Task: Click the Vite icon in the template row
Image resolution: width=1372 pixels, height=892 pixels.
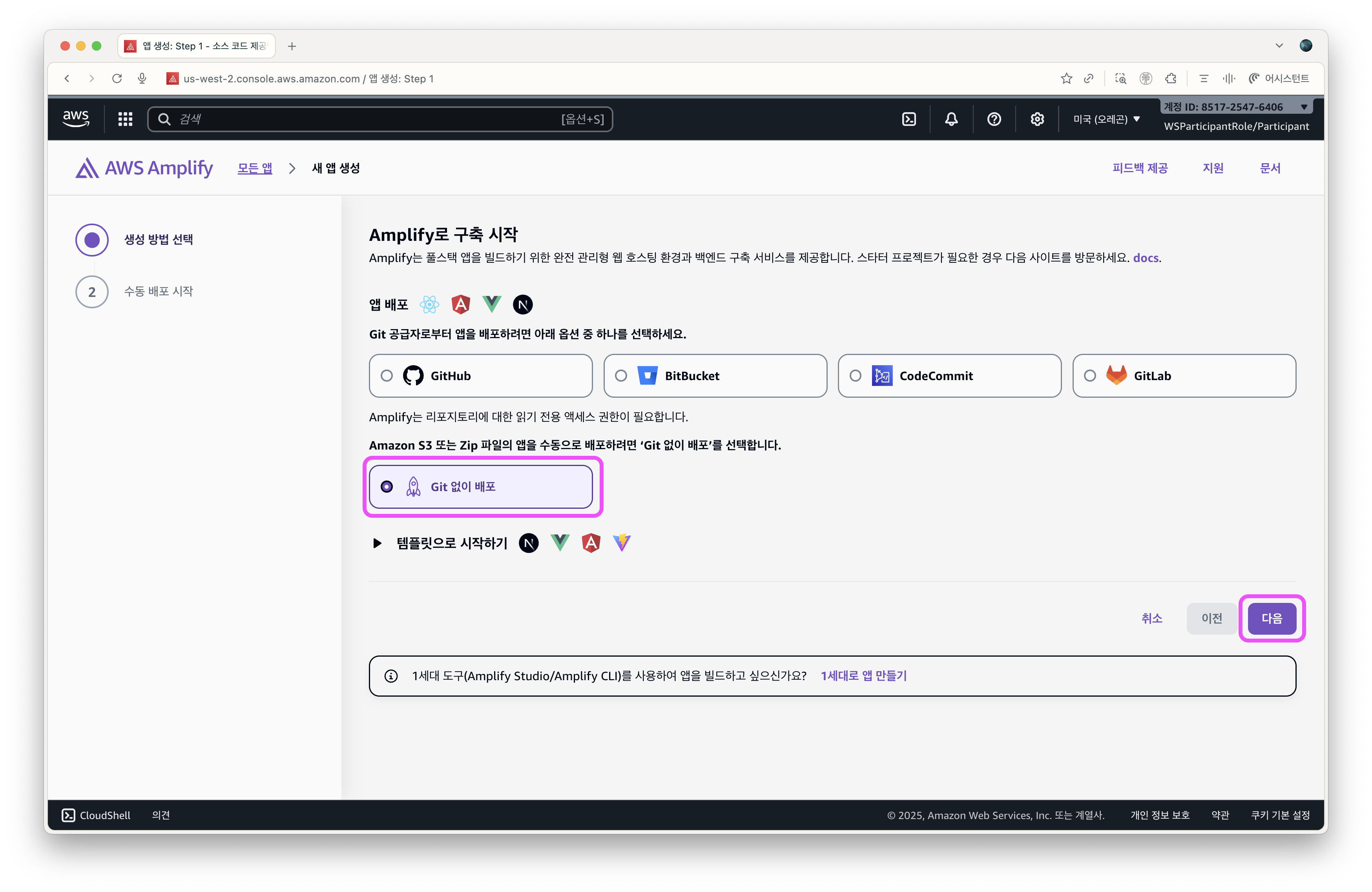Action: coord(621,542)
